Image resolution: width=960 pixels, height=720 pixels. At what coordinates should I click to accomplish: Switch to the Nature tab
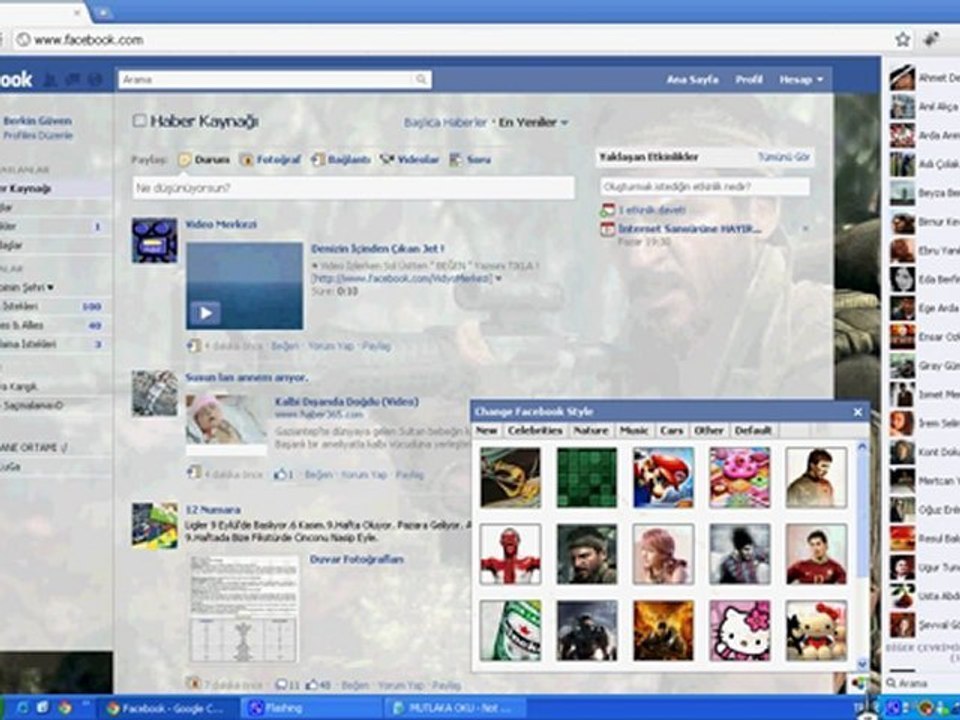591,430
